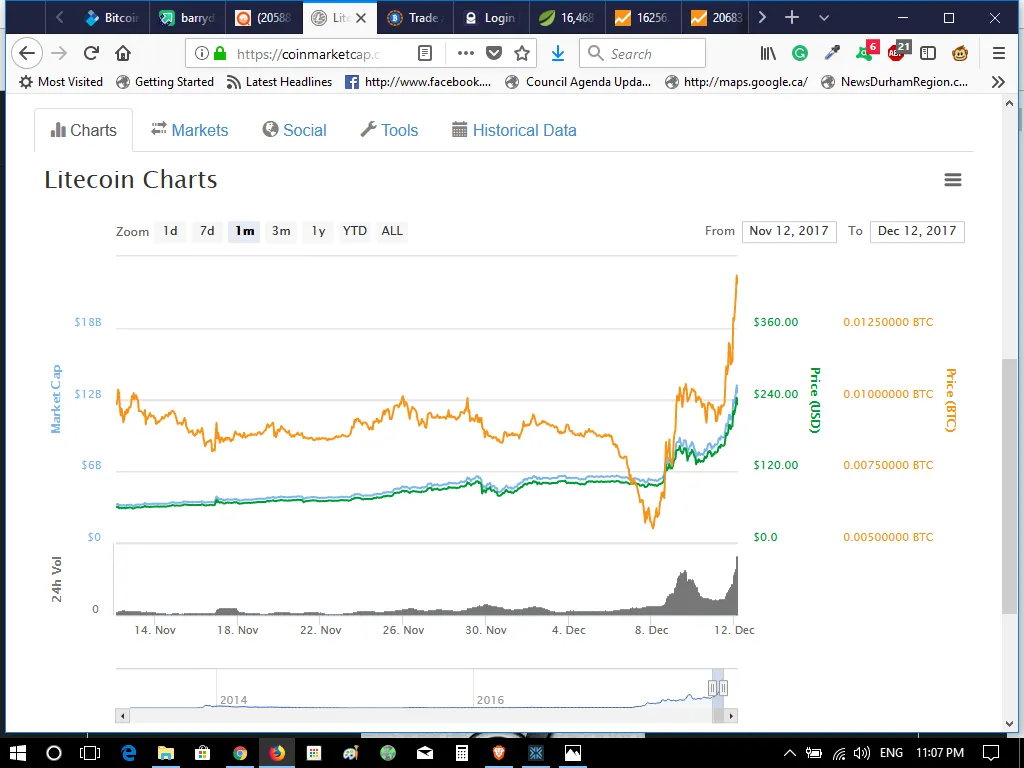Screen dimensions: 1024x768
Task: Focus the coinmarketcap address bar
Action: 308,54
